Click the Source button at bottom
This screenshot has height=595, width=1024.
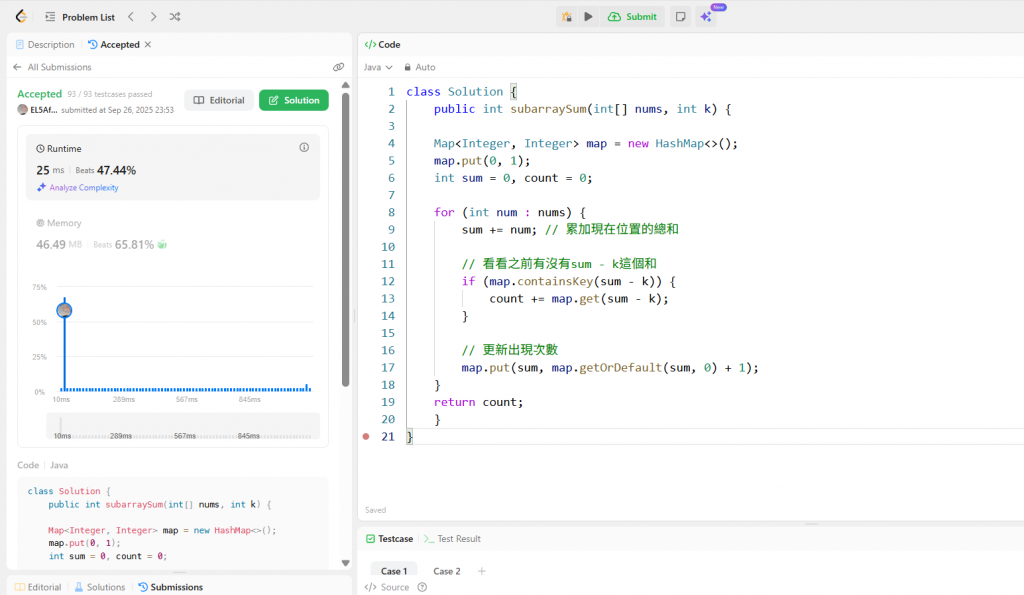tap(387, 587)
